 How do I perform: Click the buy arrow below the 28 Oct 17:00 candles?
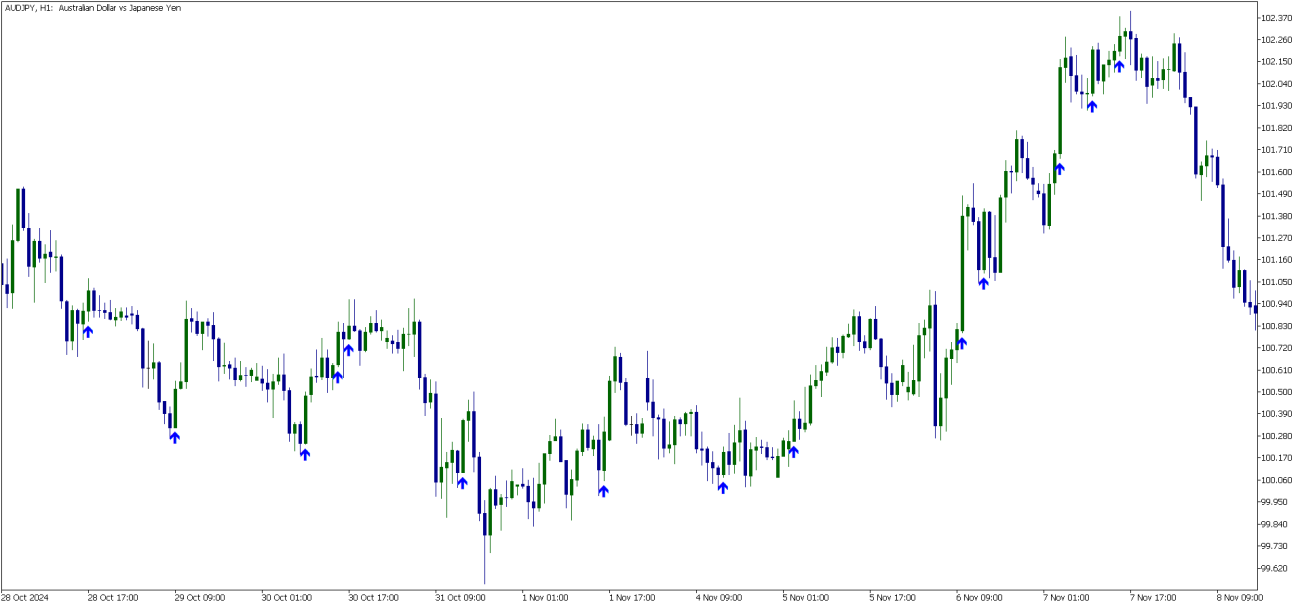[88, 330]
